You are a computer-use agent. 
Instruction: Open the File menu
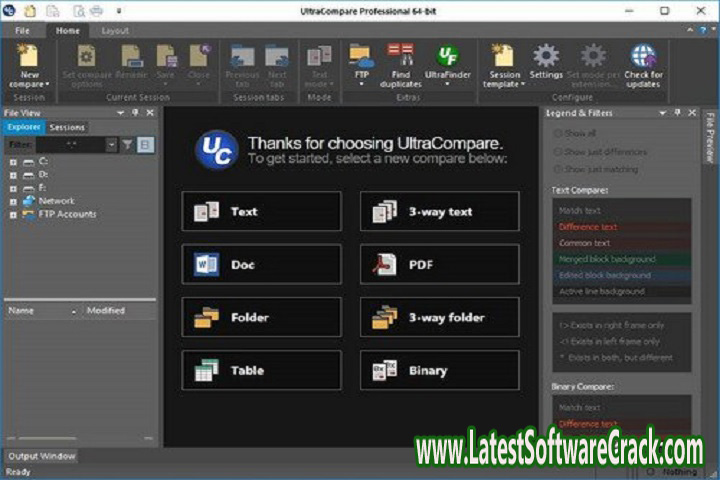coord(22,31)
